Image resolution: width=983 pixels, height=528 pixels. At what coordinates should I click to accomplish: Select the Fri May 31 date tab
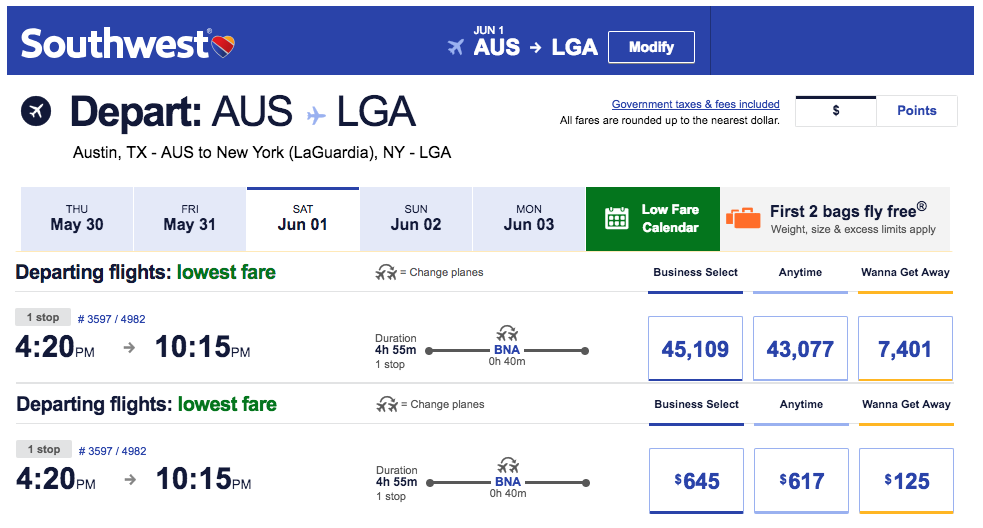(x=189, y=219)
